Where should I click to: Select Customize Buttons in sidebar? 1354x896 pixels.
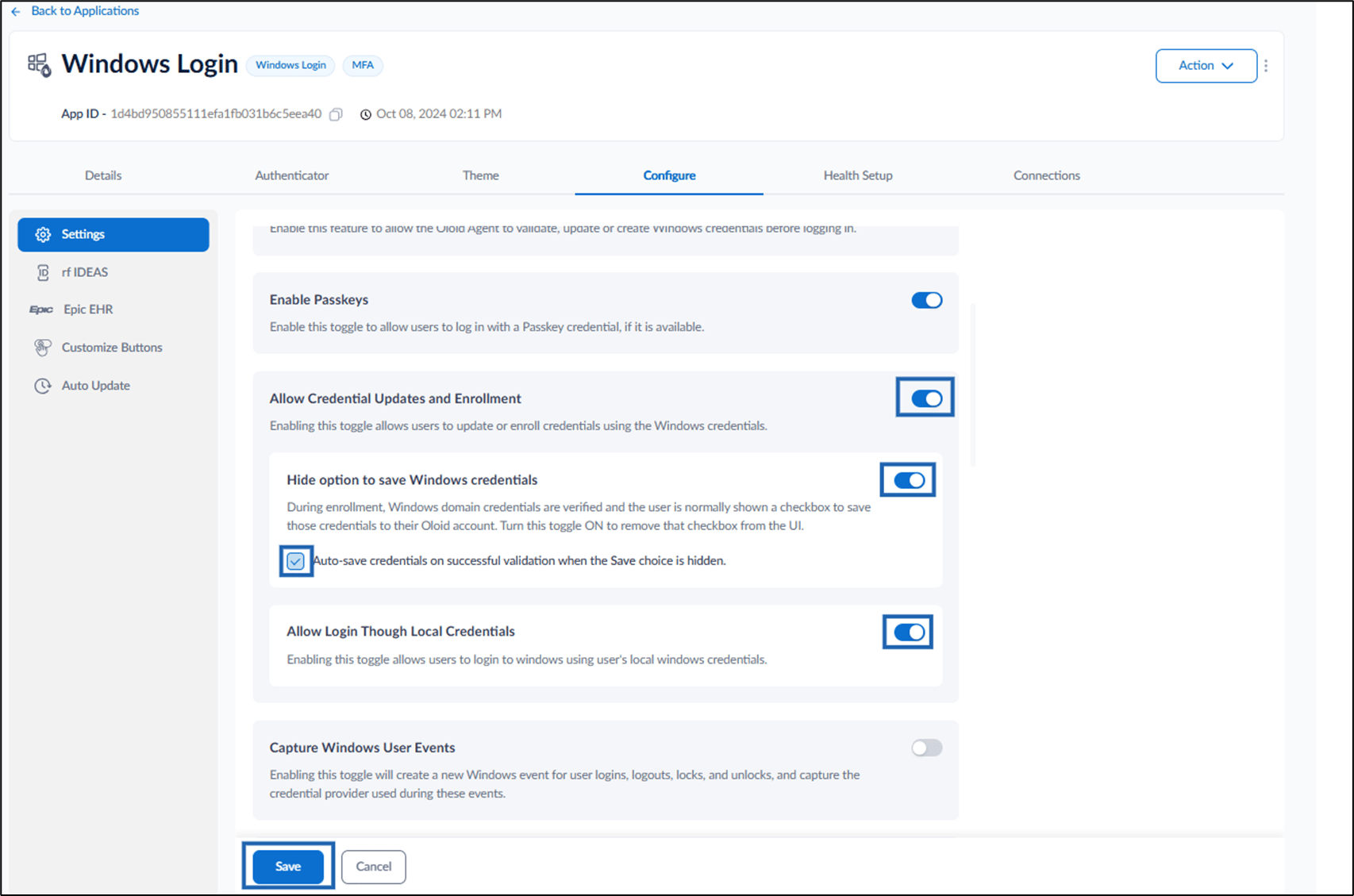coord(113,348)
